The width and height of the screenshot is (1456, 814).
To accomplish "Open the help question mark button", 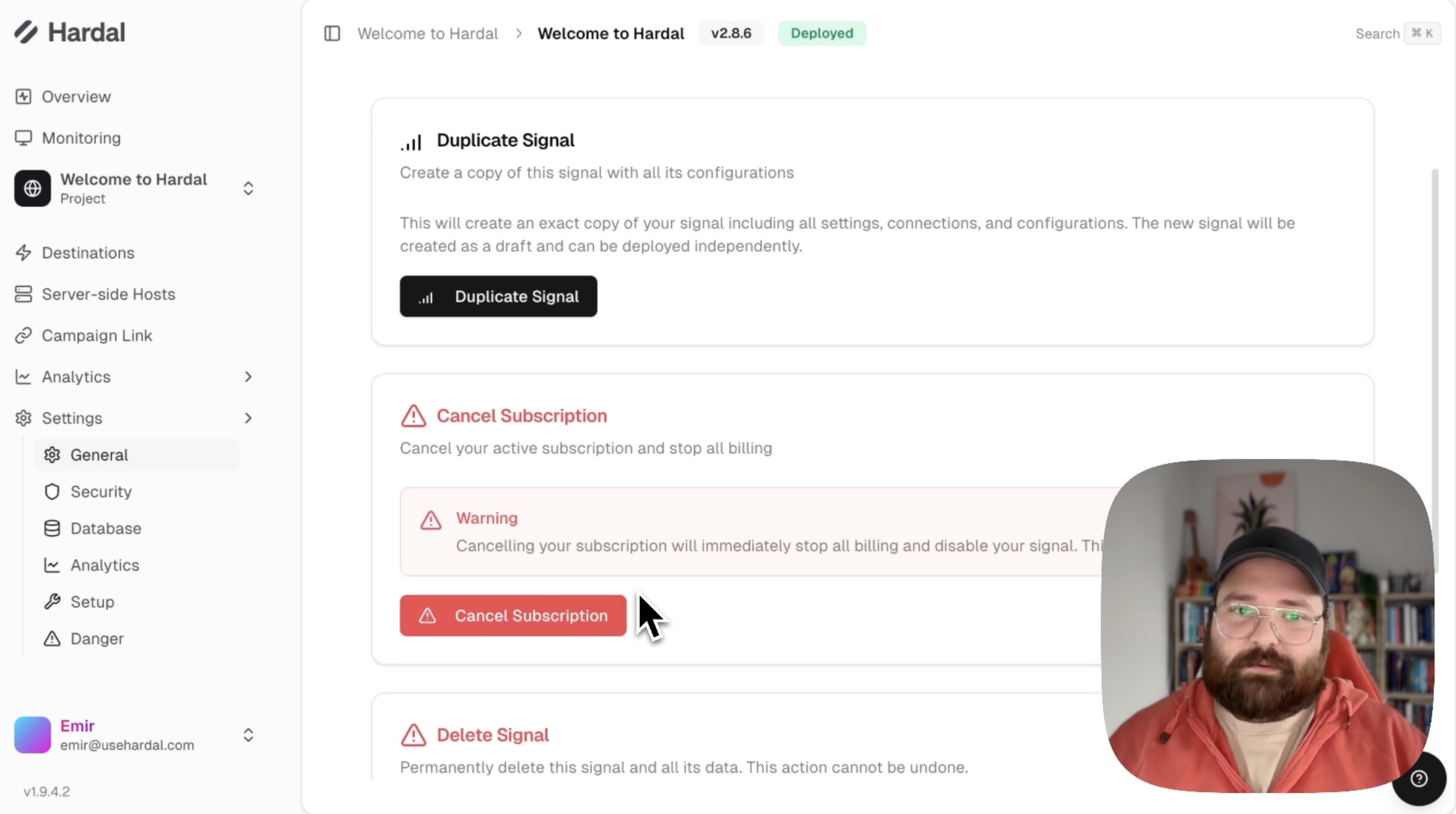I will click(1419, 779).
